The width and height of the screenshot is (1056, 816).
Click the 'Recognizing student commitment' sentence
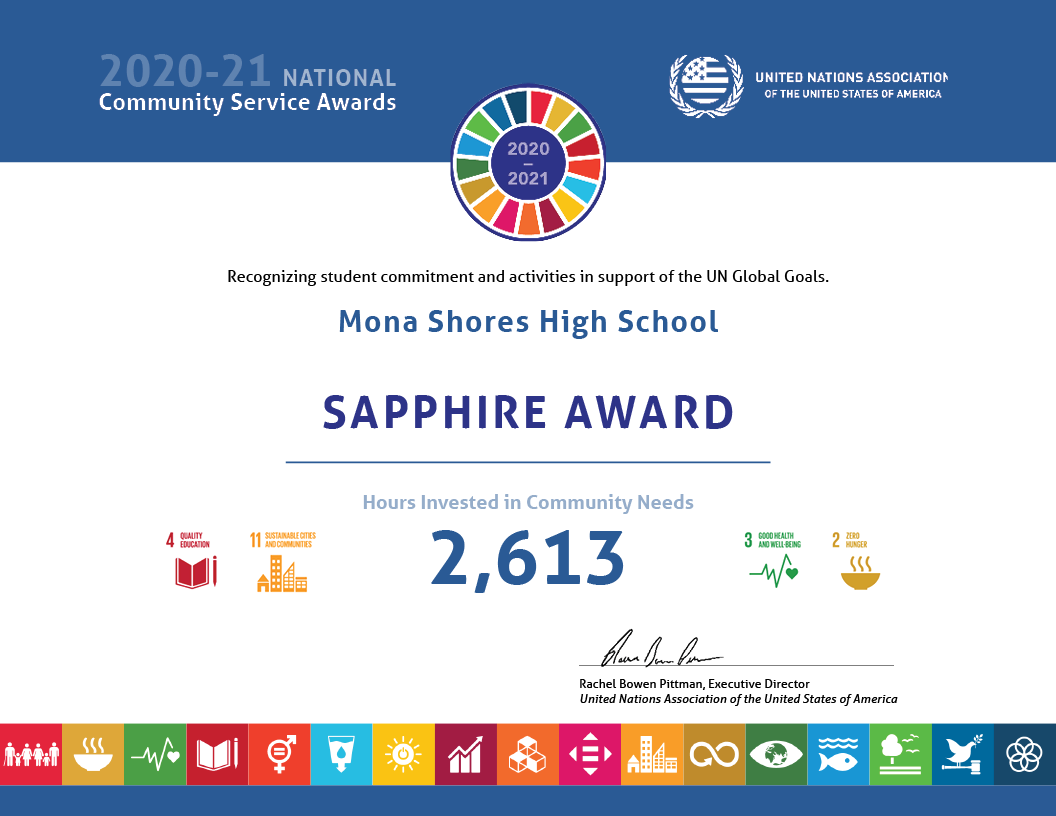528,277
